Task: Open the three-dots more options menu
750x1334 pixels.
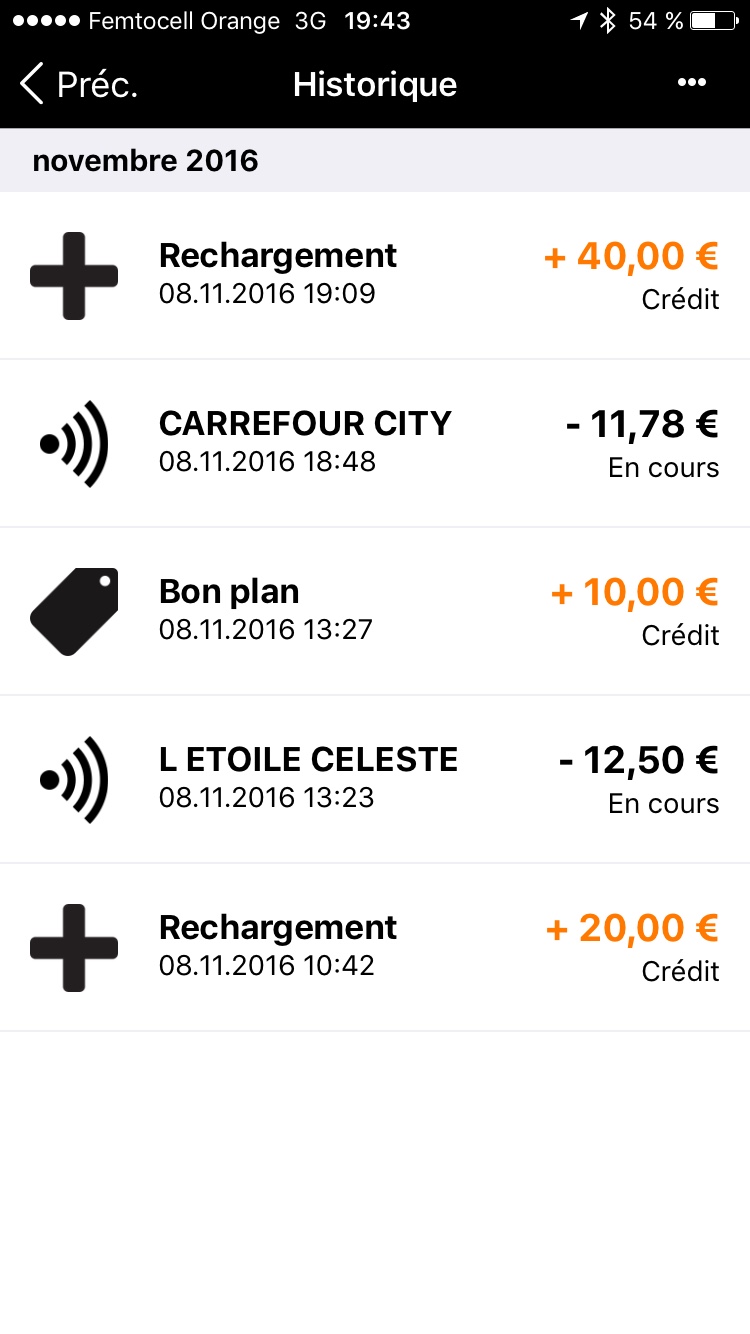Action: [692, 83]
